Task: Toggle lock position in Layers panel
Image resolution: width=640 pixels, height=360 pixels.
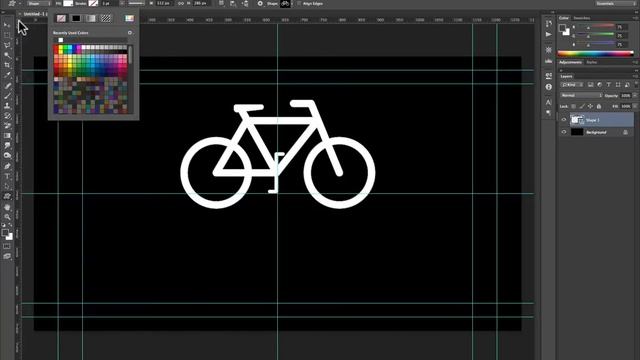Action: (x=590, y=106)
